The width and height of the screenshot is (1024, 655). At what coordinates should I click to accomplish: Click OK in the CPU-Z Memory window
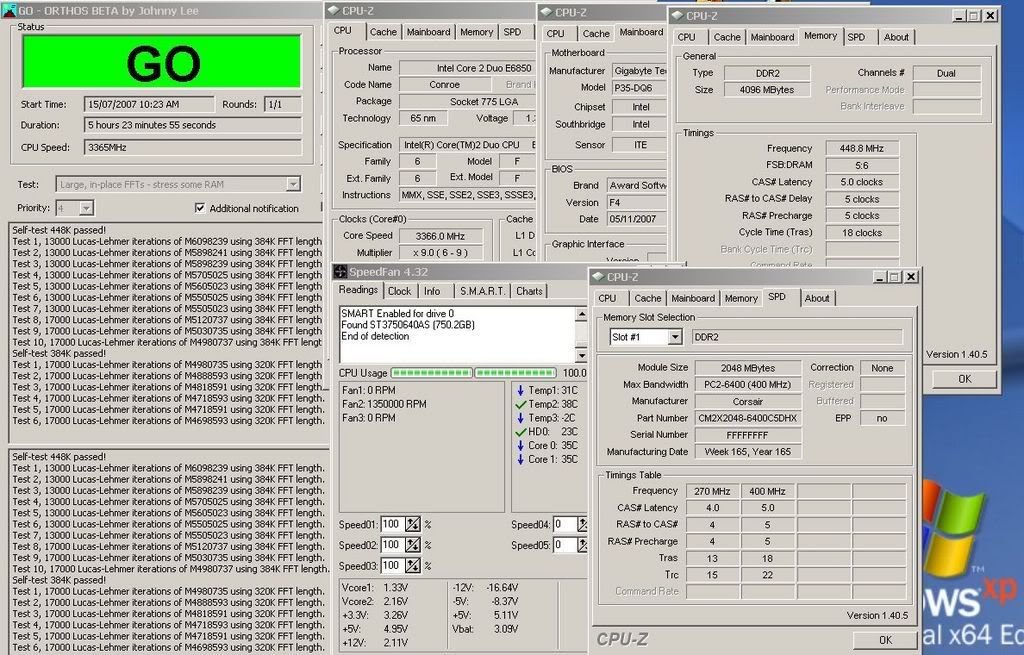[964, 379]
